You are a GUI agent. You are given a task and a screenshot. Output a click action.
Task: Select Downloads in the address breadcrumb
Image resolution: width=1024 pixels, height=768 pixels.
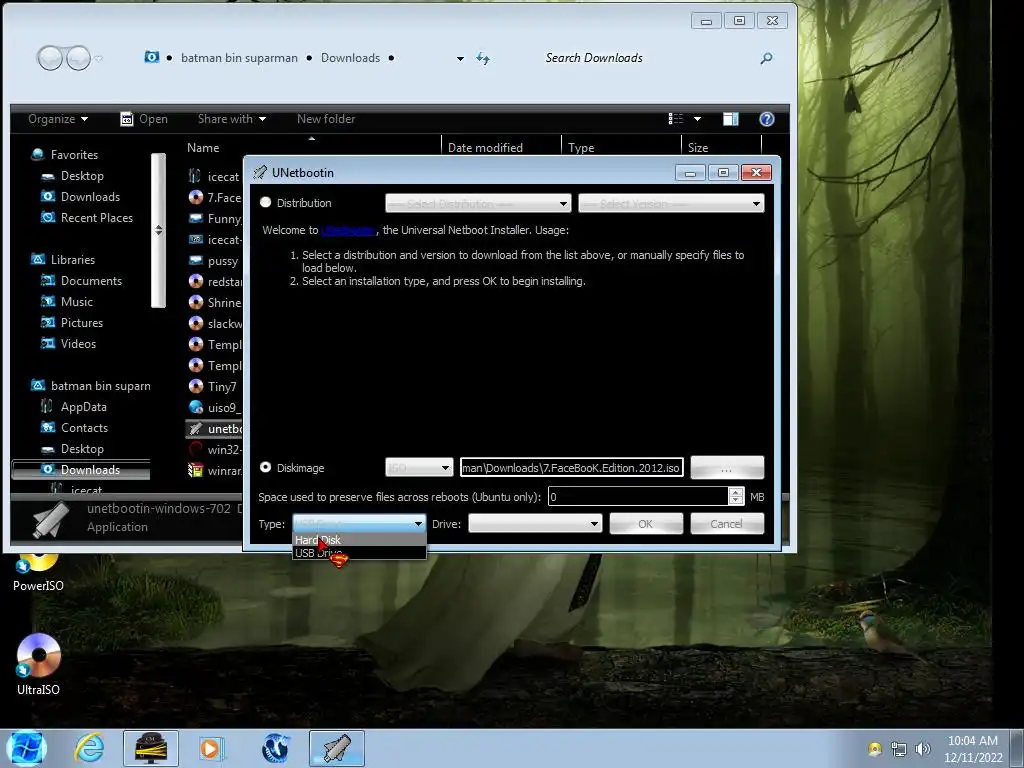tap(350, 58)
